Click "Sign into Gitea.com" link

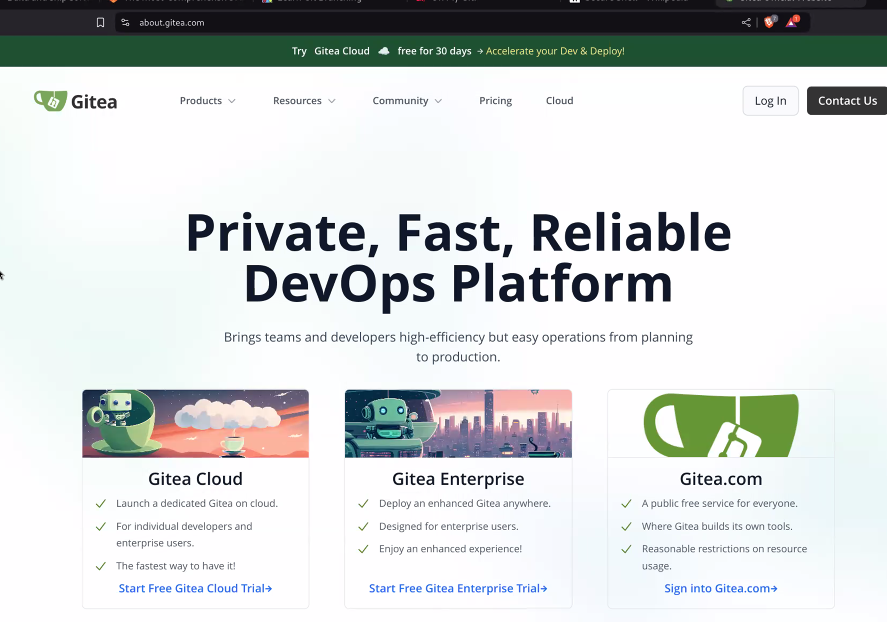point(721,588)
